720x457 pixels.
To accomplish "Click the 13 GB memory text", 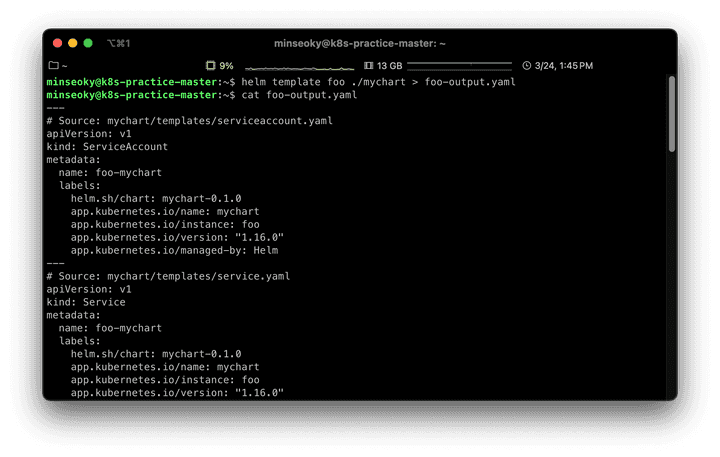I will [389, 66].
